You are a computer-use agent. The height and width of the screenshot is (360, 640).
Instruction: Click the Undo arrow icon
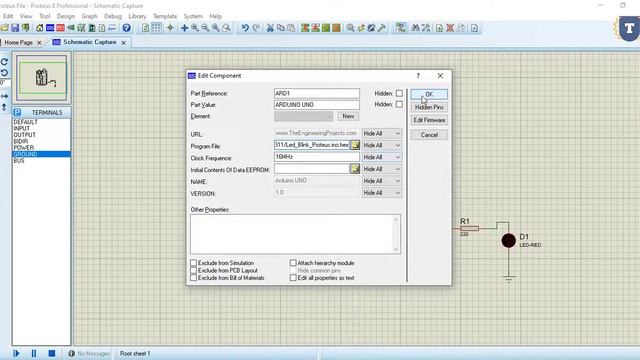(245, 28)
